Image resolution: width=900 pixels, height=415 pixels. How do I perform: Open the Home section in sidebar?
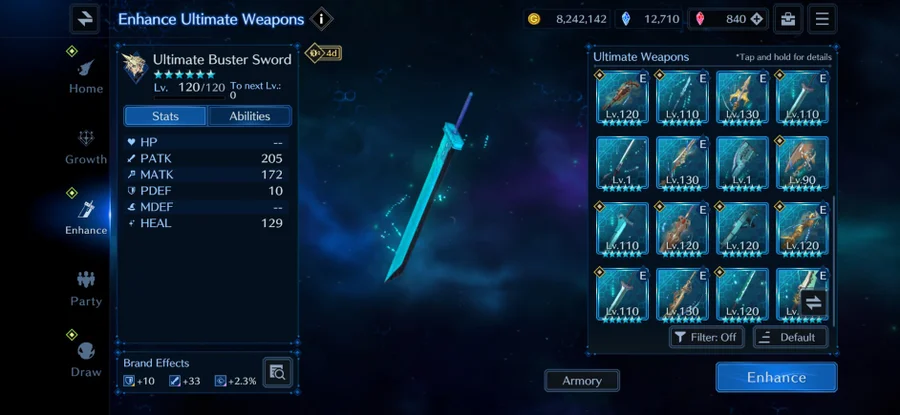86,76
